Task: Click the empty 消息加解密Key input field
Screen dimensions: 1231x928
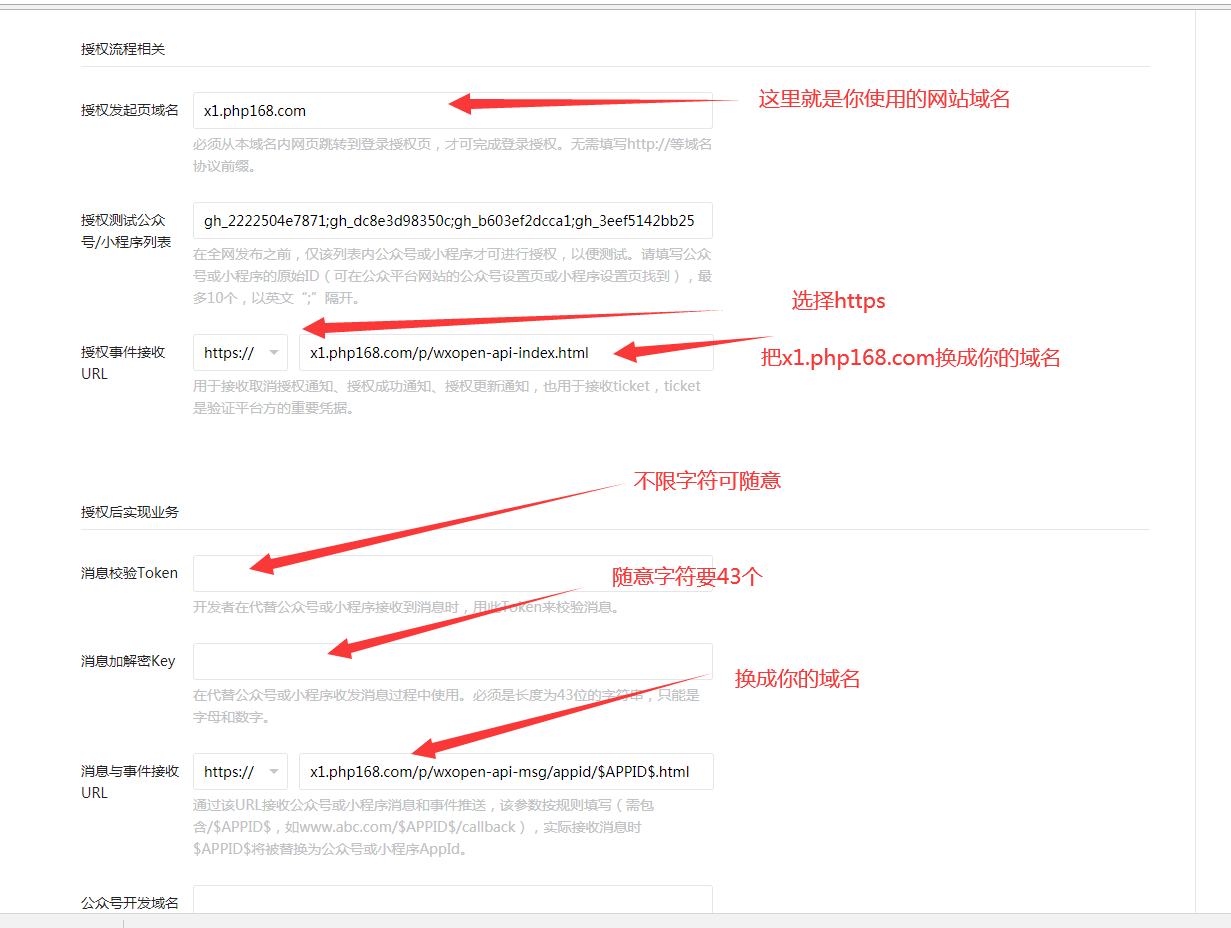Action: click(452, 662)
